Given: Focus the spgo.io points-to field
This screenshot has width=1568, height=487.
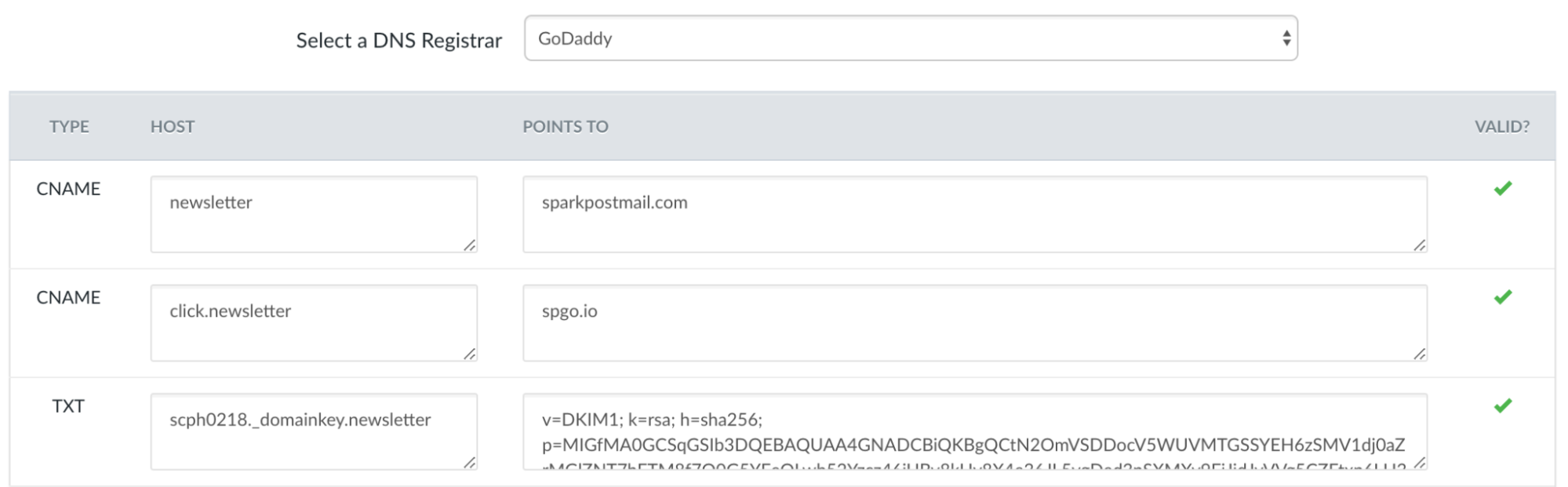Looking at the screenshot, I should point(975,323).
